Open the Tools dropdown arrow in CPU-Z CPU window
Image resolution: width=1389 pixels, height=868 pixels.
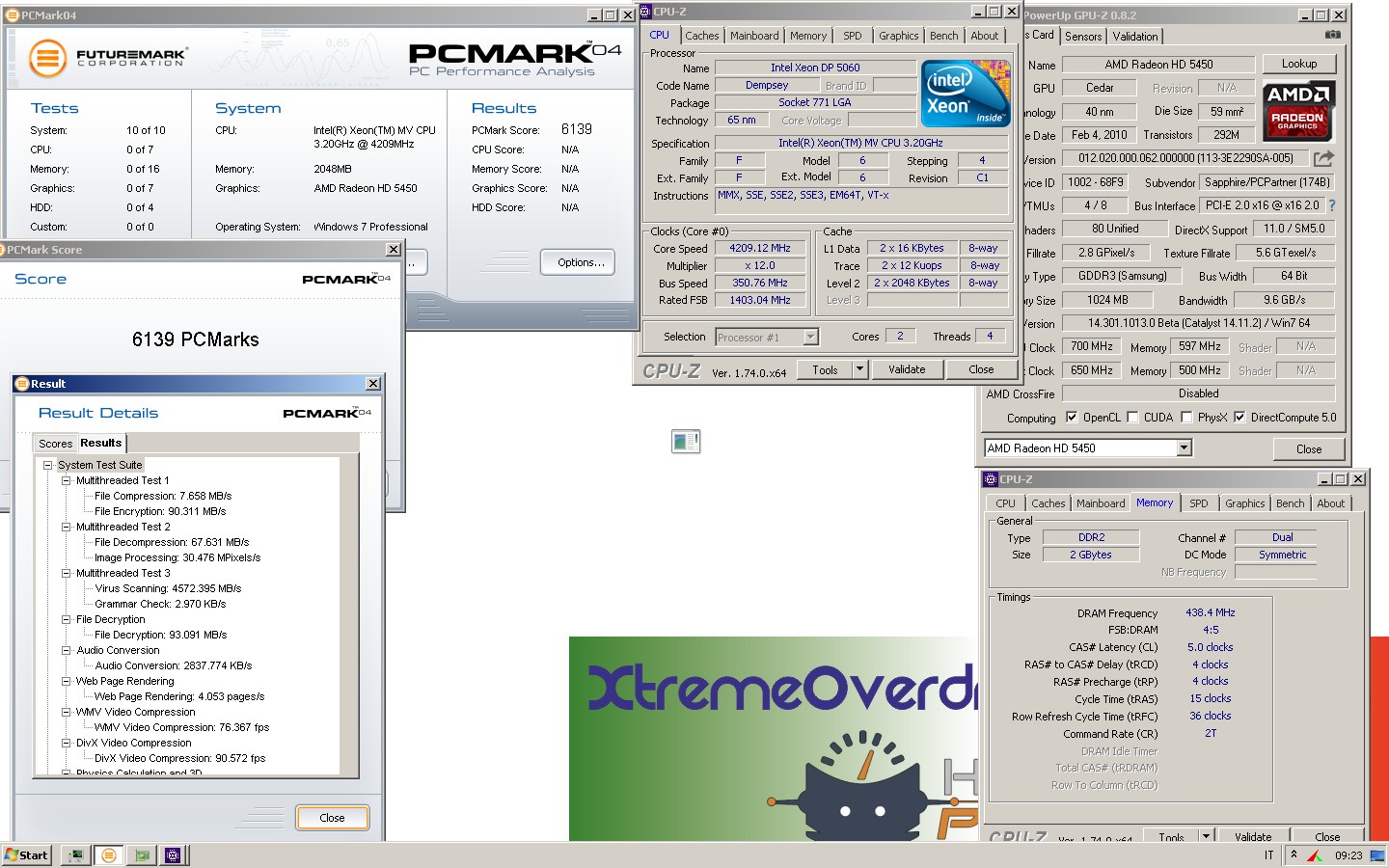[x=859, y=369]
